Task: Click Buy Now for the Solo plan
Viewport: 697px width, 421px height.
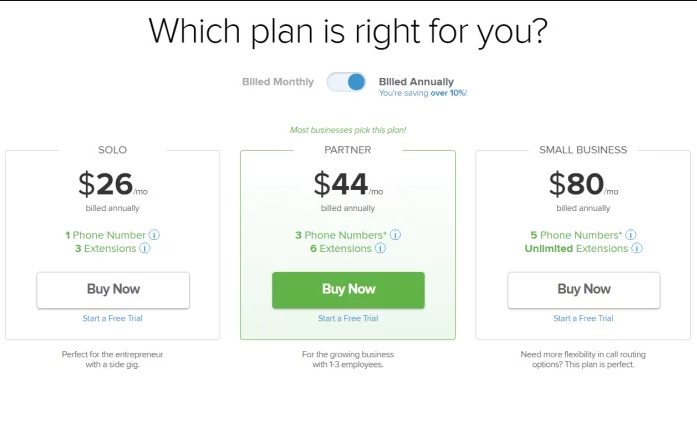Action: click(113, 290)
